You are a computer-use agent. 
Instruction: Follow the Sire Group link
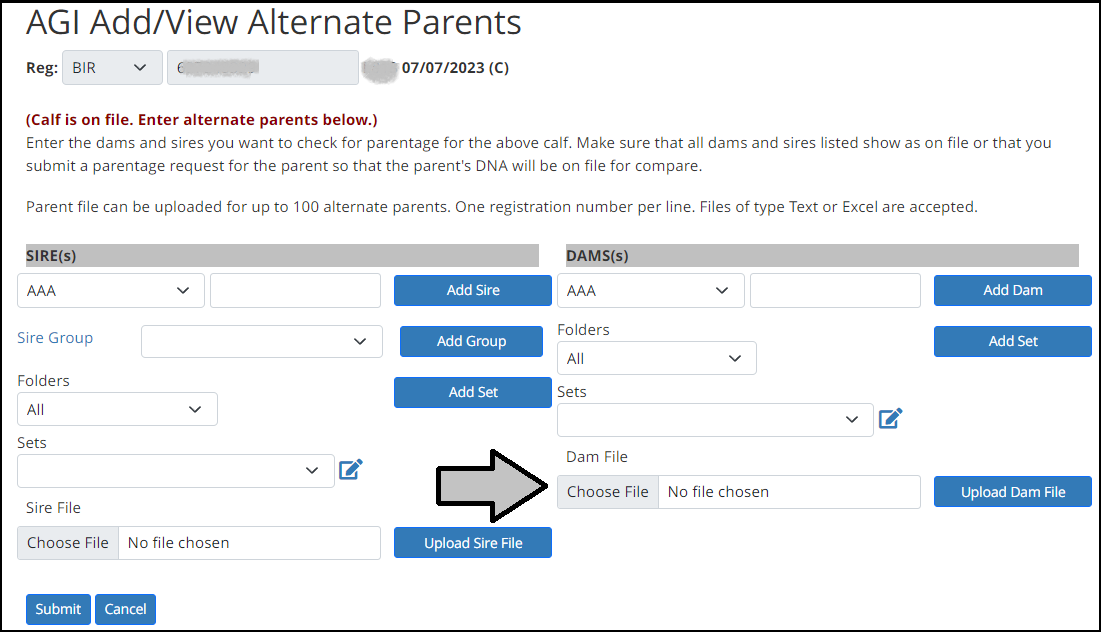click(55, 338)
